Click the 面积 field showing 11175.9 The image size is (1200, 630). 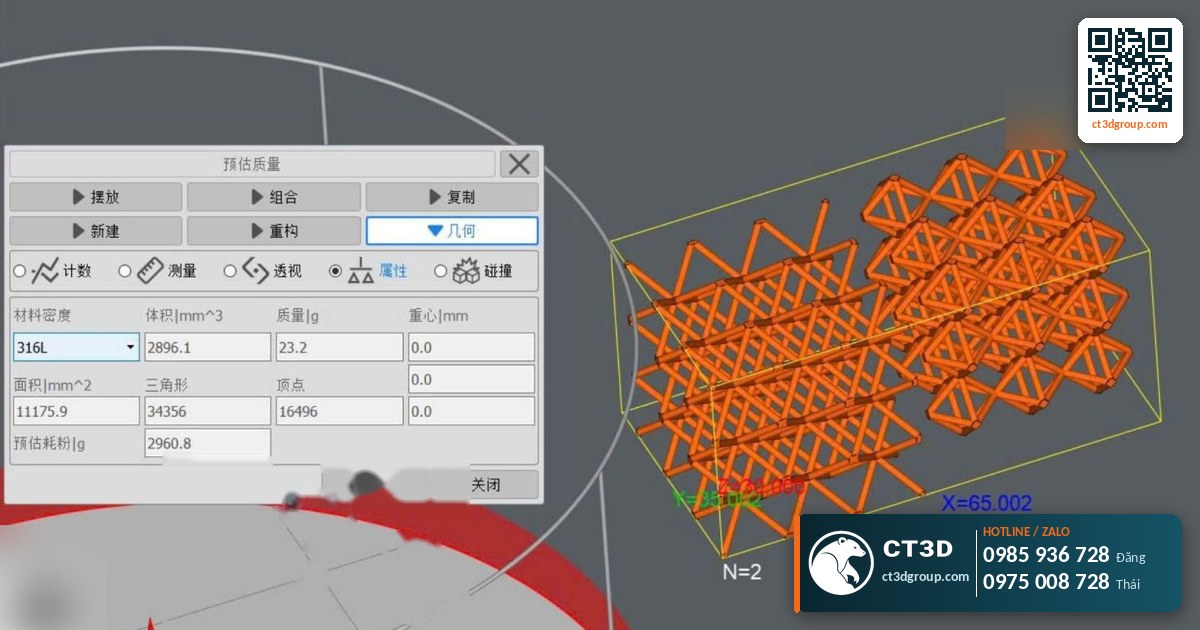pos(76,411)
